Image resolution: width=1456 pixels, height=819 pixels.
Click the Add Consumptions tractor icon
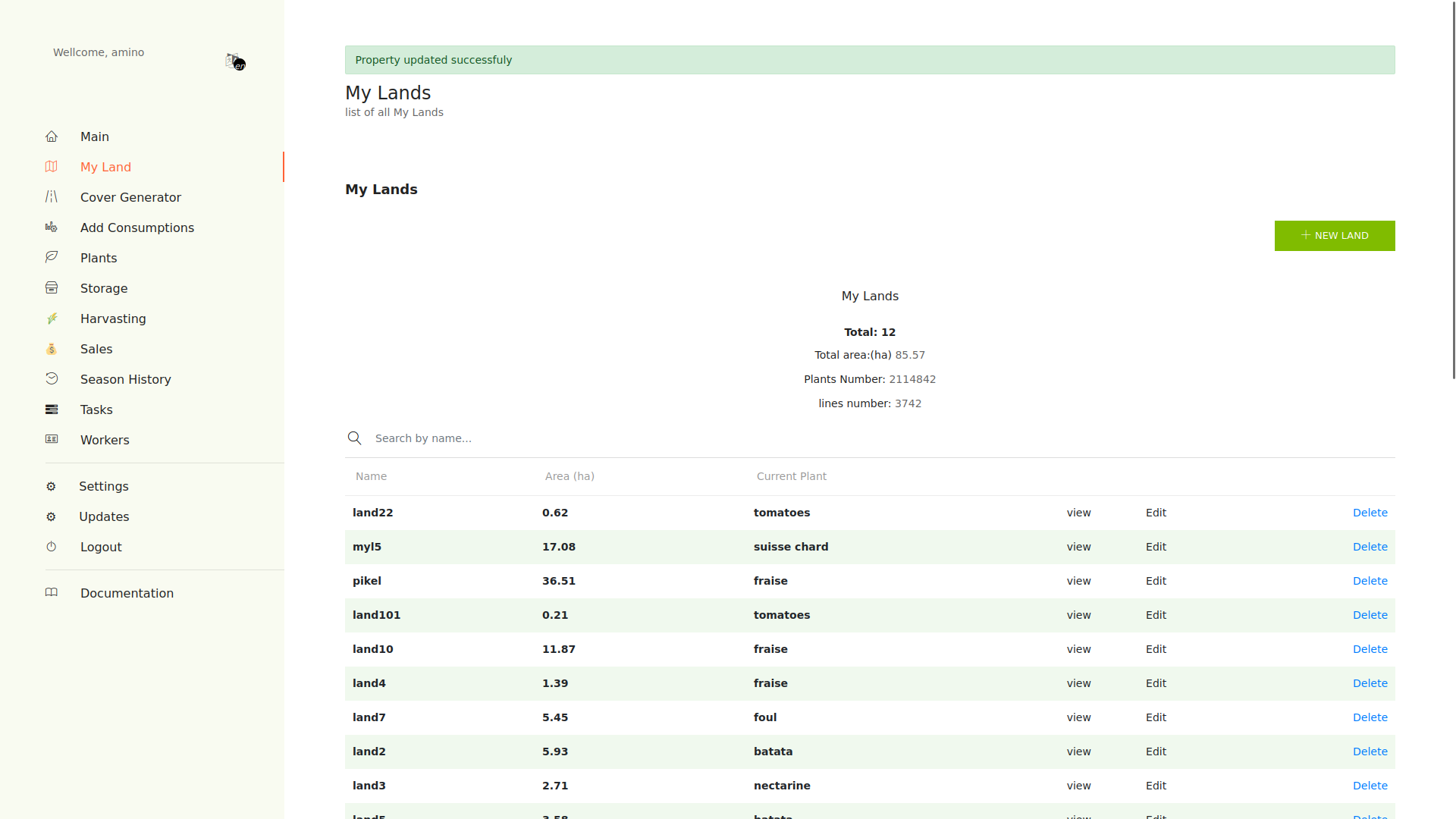[52, 227]
